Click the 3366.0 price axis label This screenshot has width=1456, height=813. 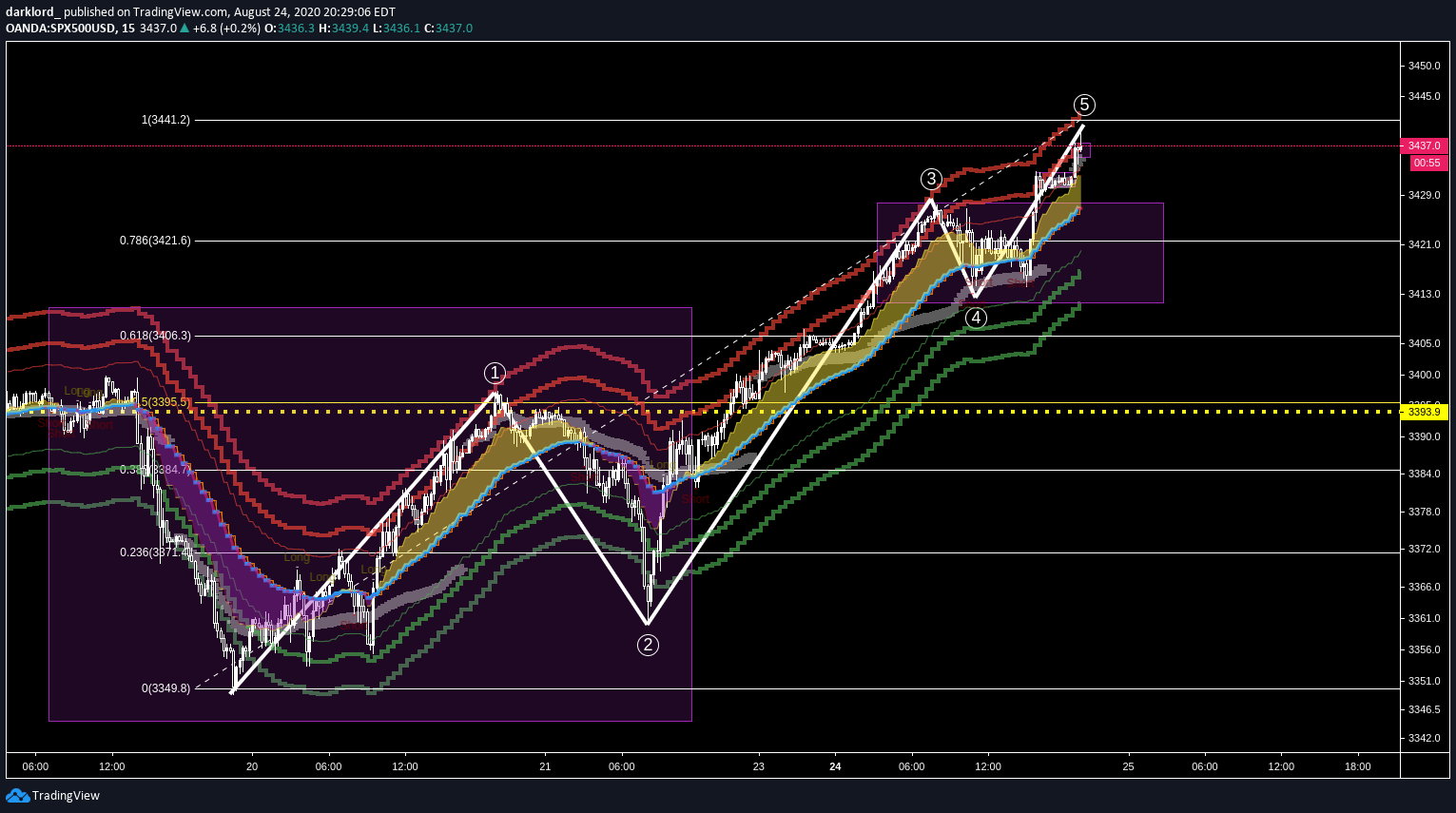tap(1424, 587)
